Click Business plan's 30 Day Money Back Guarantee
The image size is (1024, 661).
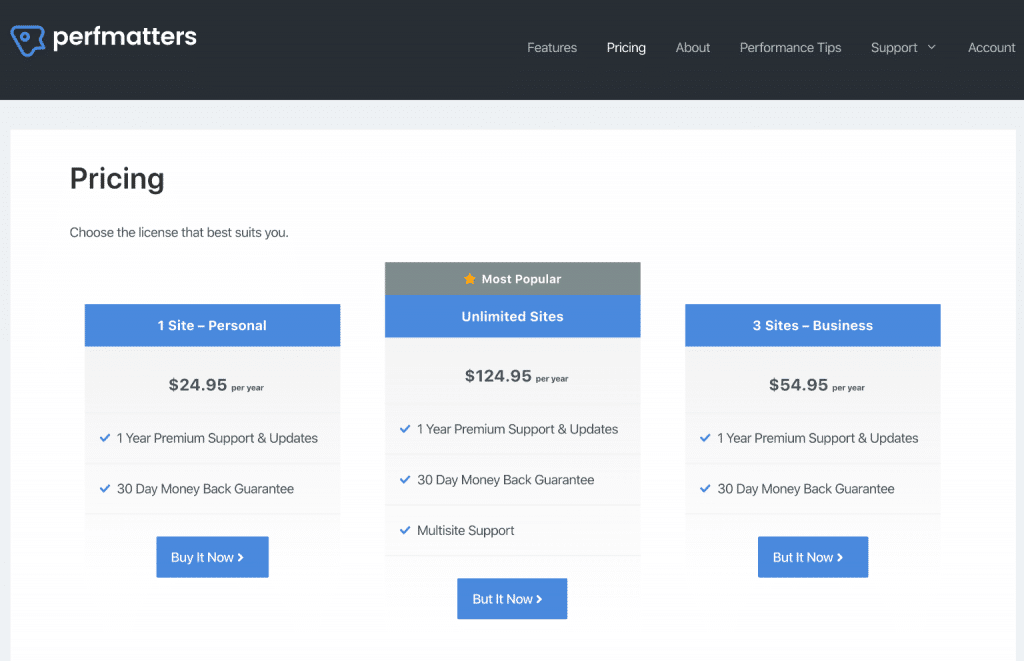click(x=806, y=489)
